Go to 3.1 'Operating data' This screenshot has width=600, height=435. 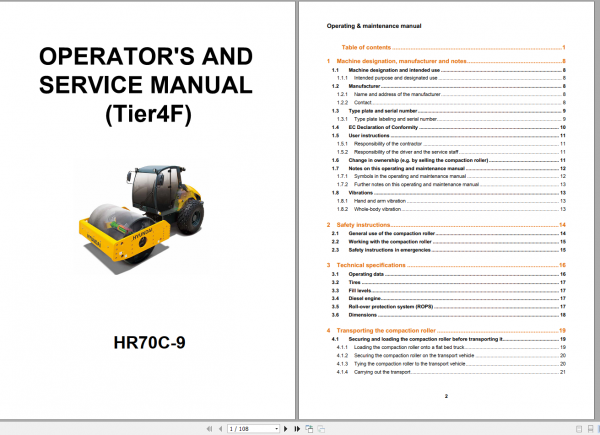[x=449, y=274]
